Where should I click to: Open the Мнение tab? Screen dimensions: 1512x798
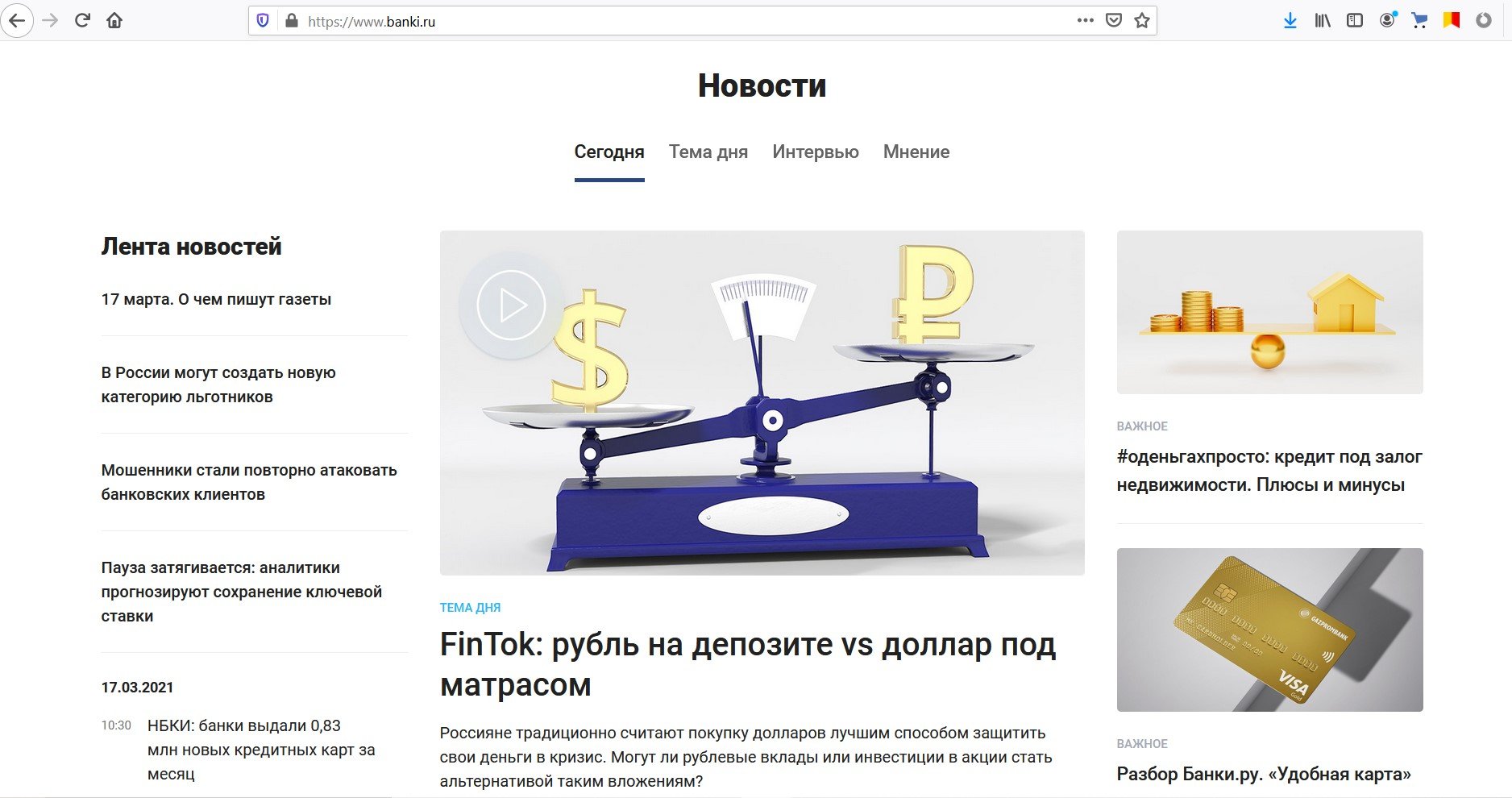tap(916, 152)
